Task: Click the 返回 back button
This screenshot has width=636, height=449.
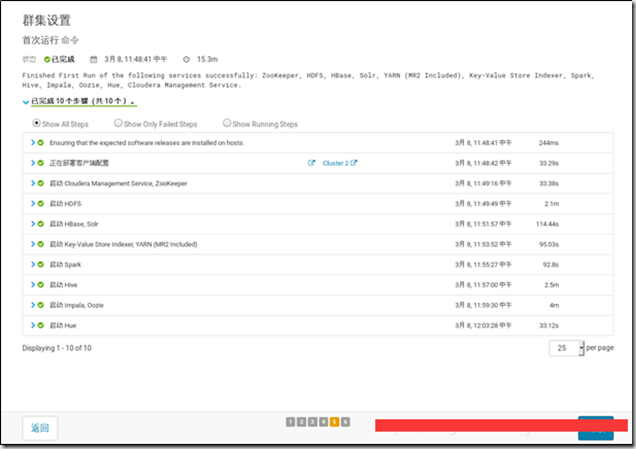Action: click(x=40, y=428)
